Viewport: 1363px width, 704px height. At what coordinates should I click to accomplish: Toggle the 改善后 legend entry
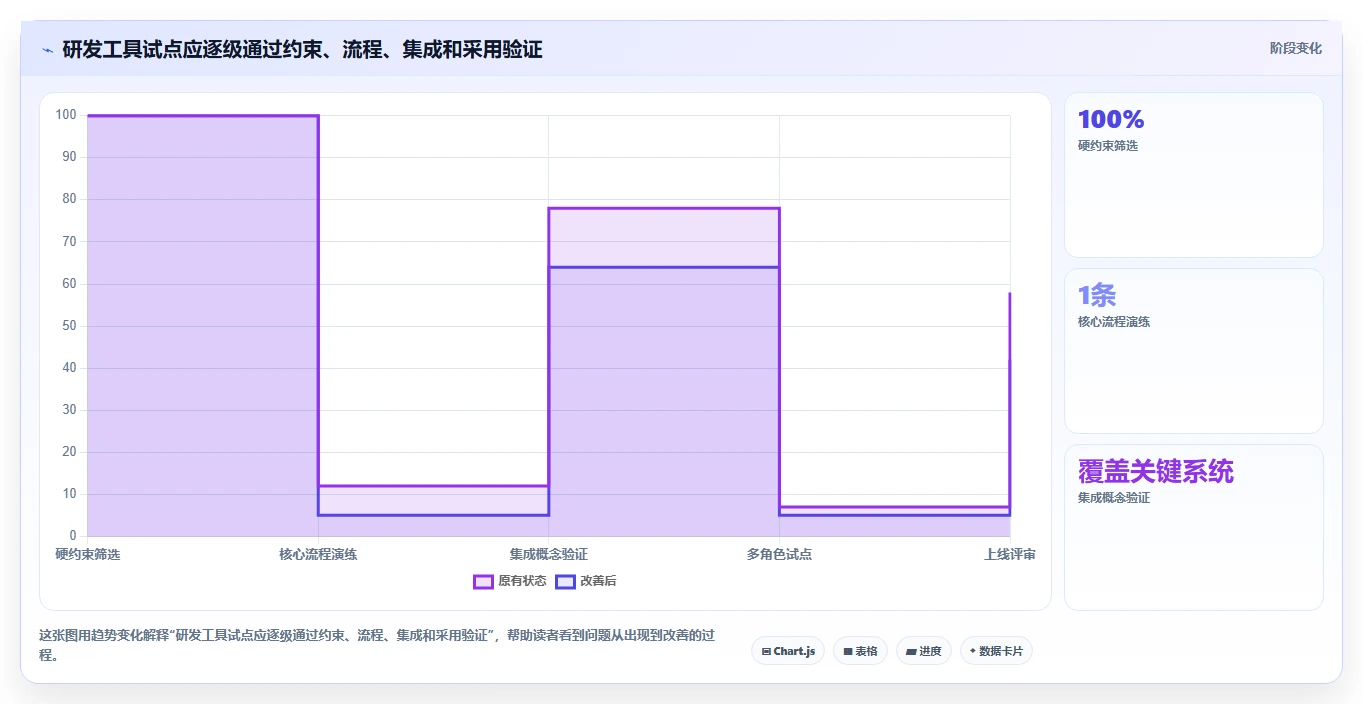click(586, 581)
